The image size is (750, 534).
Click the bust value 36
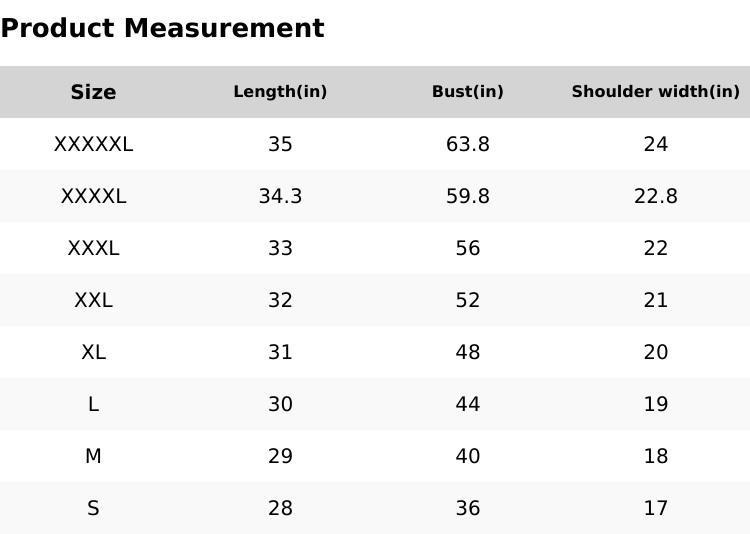point(467,508)
